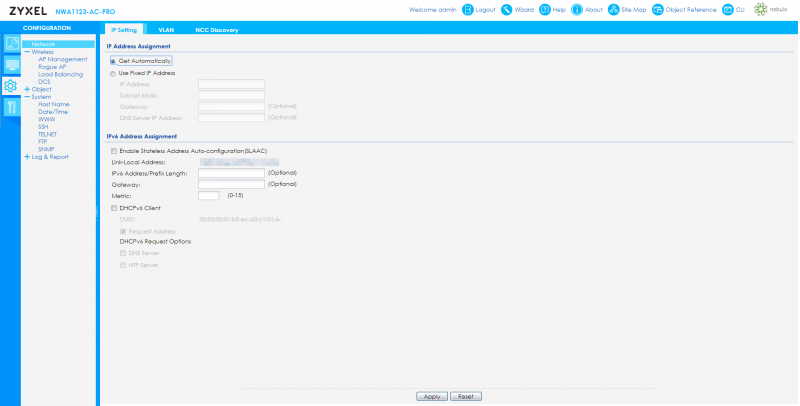800x406 pixels.
Task: Open the Monitor sidebar icon
Action: coord(11,65)
